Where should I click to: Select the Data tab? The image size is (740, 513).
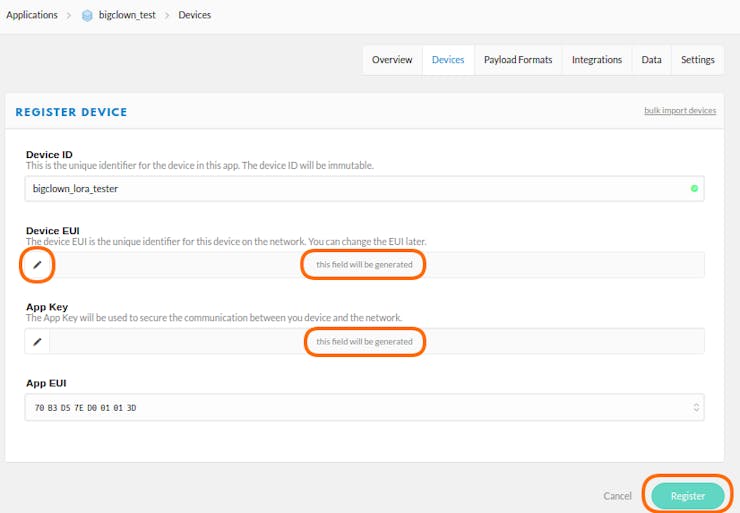point(651,60)
